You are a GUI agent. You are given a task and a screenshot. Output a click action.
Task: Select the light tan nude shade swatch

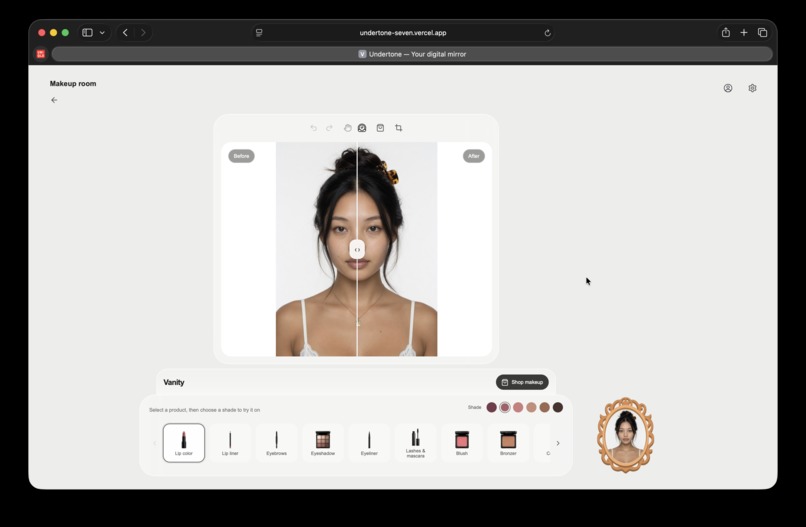pos(532,407)
